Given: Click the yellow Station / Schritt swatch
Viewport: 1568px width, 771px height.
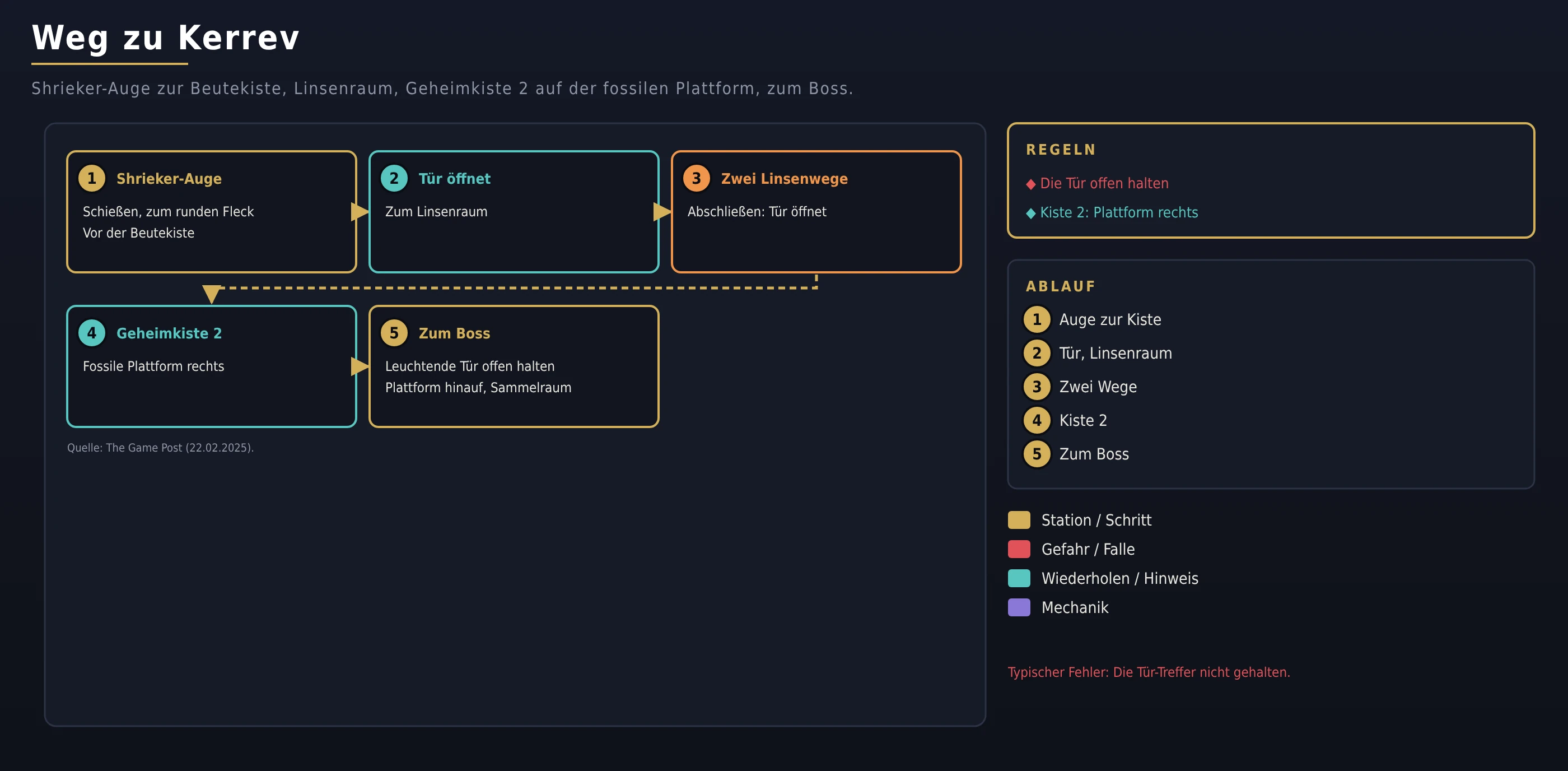Looking at the screenshot, I should [1019, 520].
